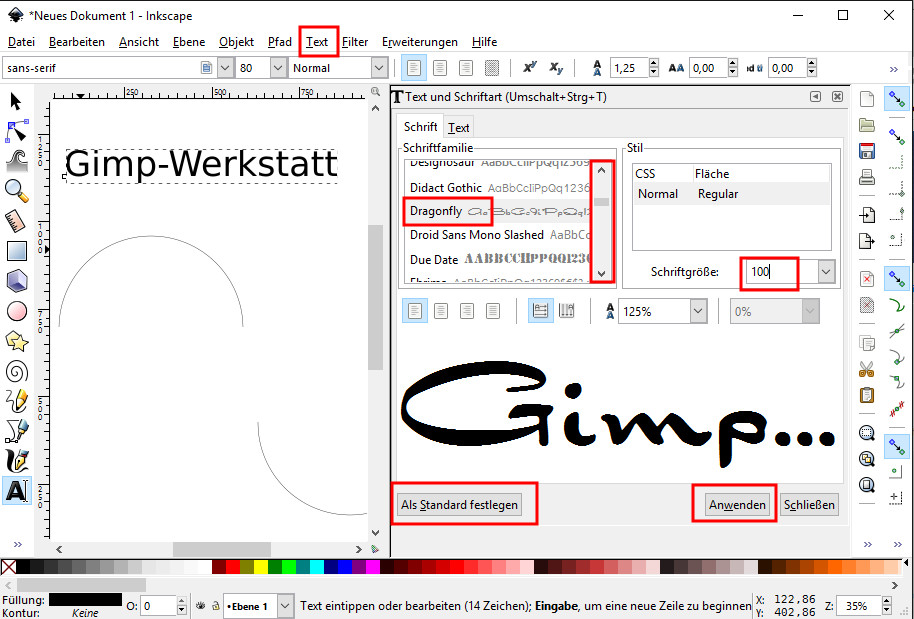Click the import icon
Screen dimensions: 914x619
(867, 215)
